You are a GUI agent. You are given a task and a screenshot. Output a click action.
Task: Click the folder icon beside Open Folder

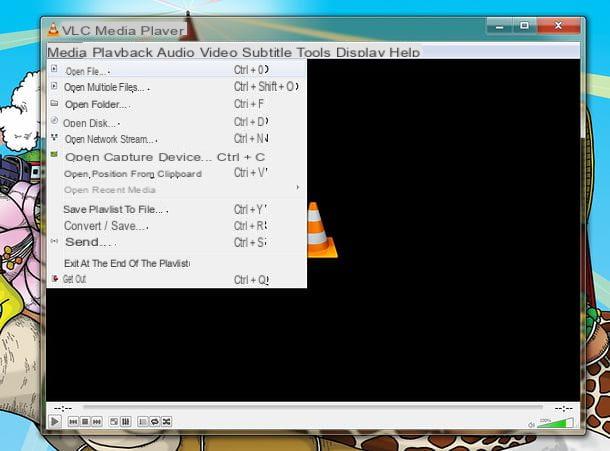coord(54,103)
